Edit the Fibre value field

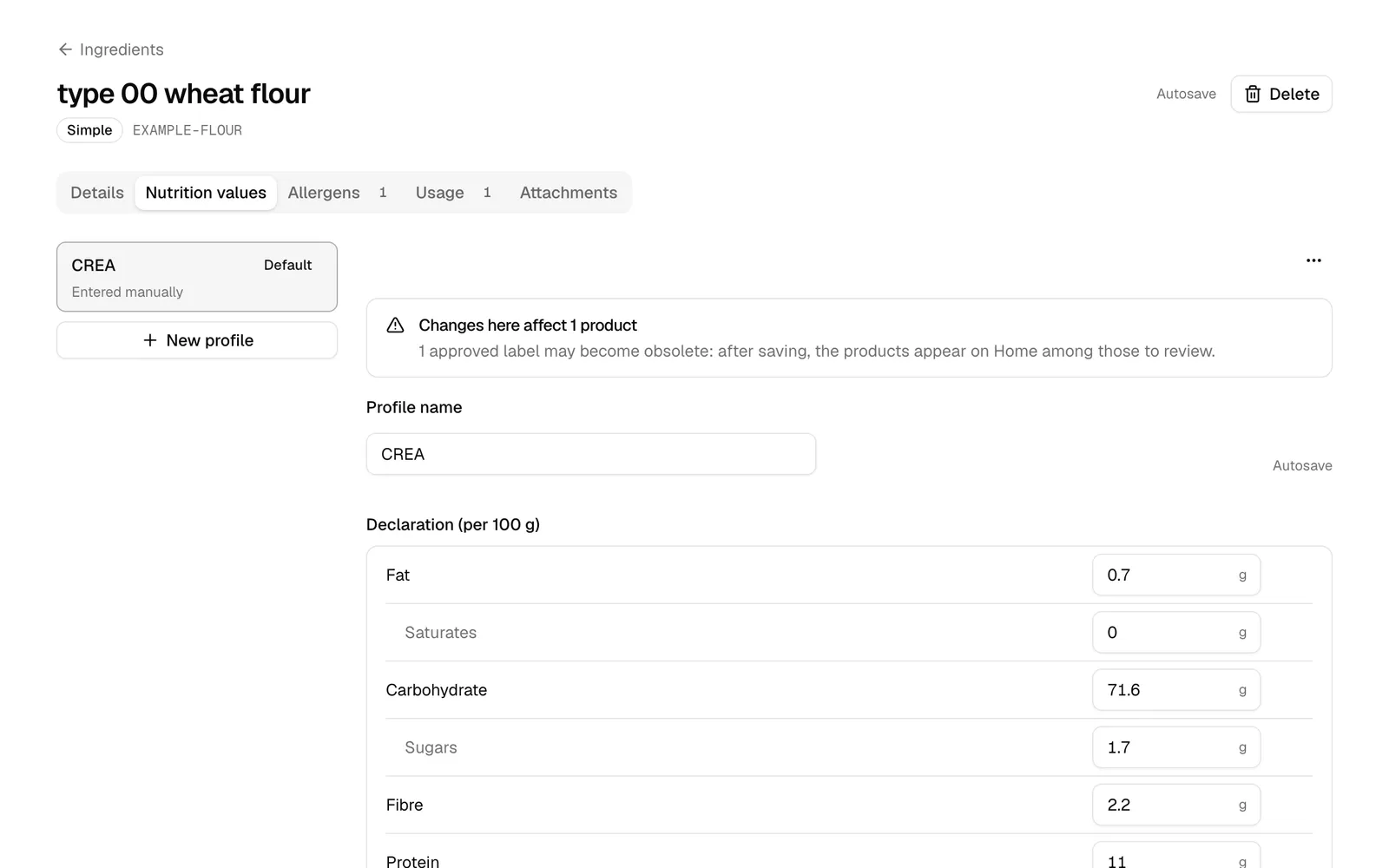tap(1176, 805)
